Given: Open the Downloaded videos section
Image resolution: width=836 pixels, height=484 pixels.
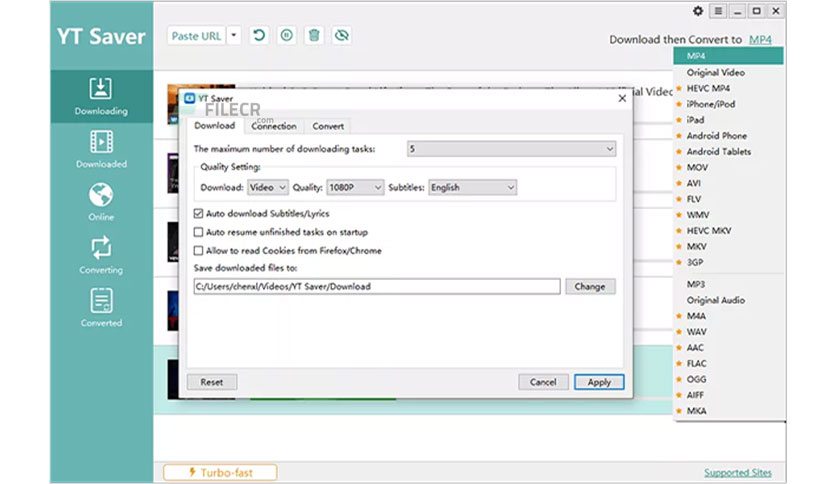Looking at the screenshot, I should pyautogui.click(x=101, y=149).
